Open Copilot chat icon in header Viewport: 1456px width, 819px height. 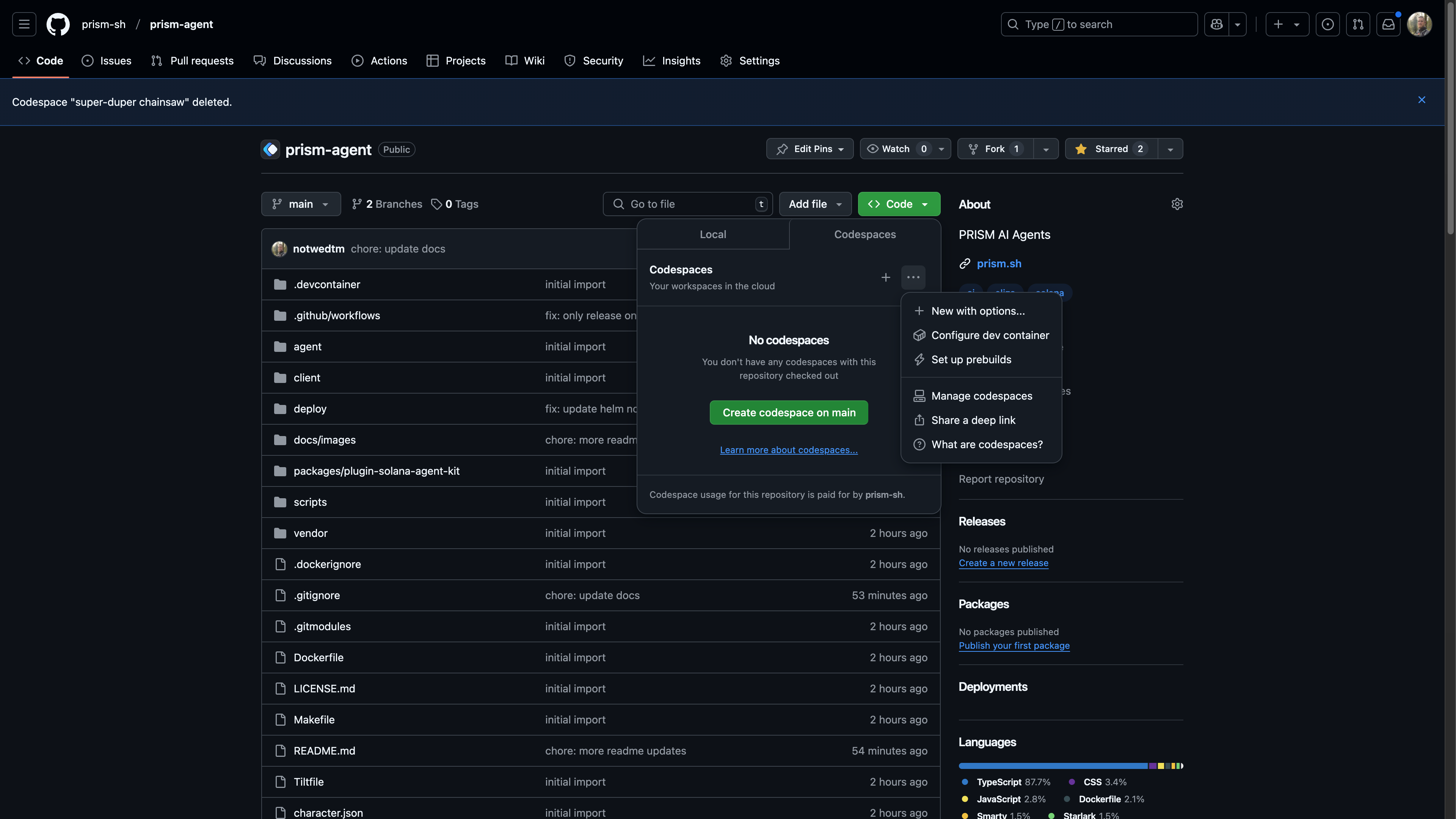(x=1216, y=24)
